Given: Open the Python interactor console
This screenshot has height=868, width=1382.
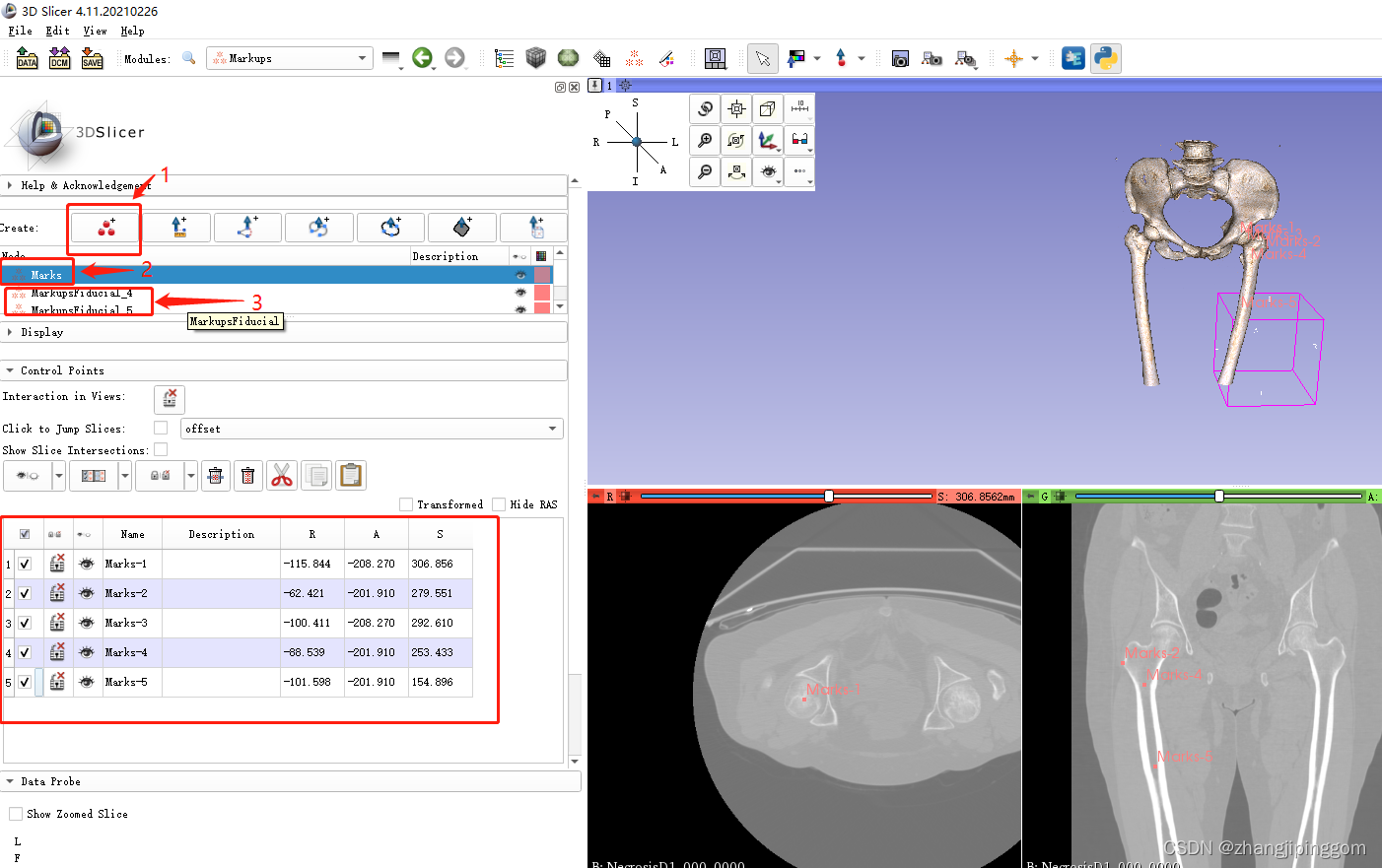Looking at the screenshot, I should (1106, 58).
